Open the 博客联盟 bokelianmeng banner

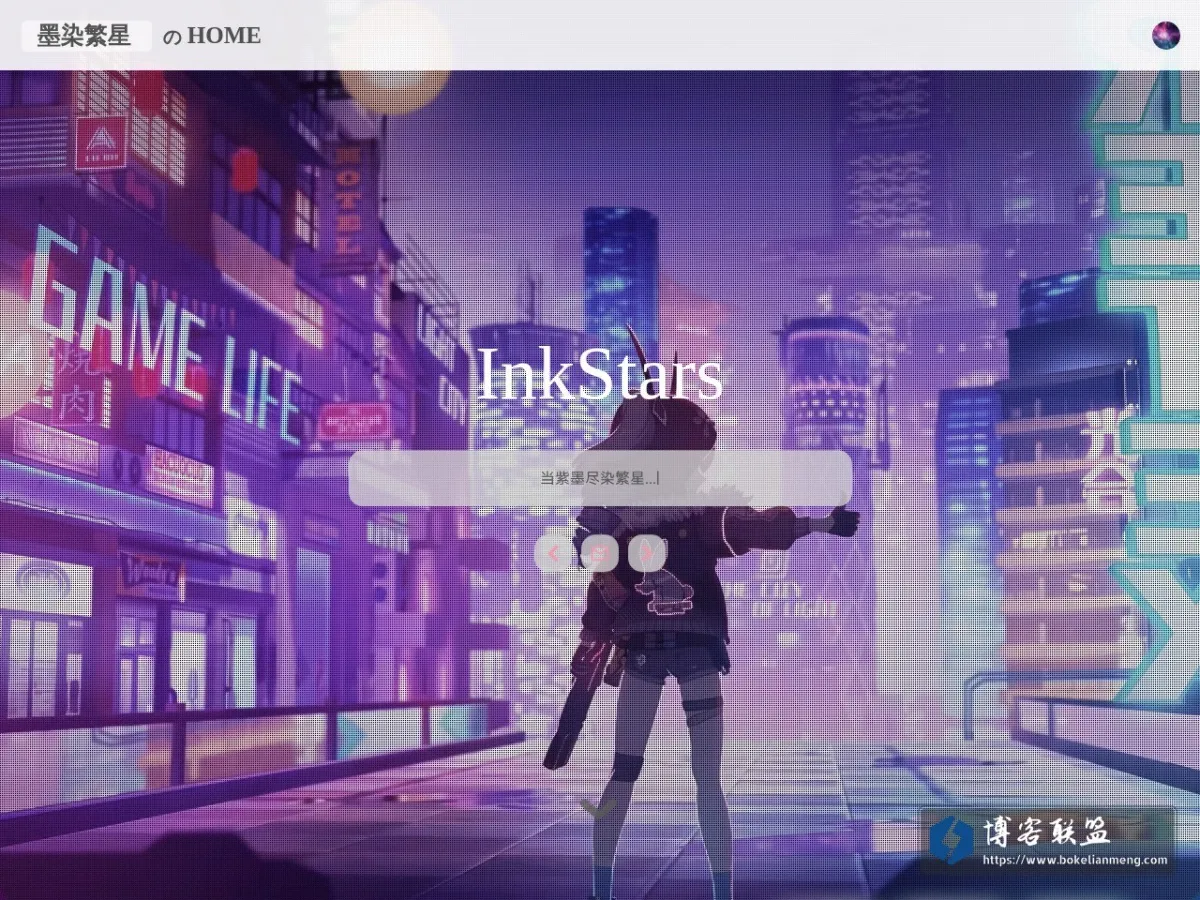1047,841
